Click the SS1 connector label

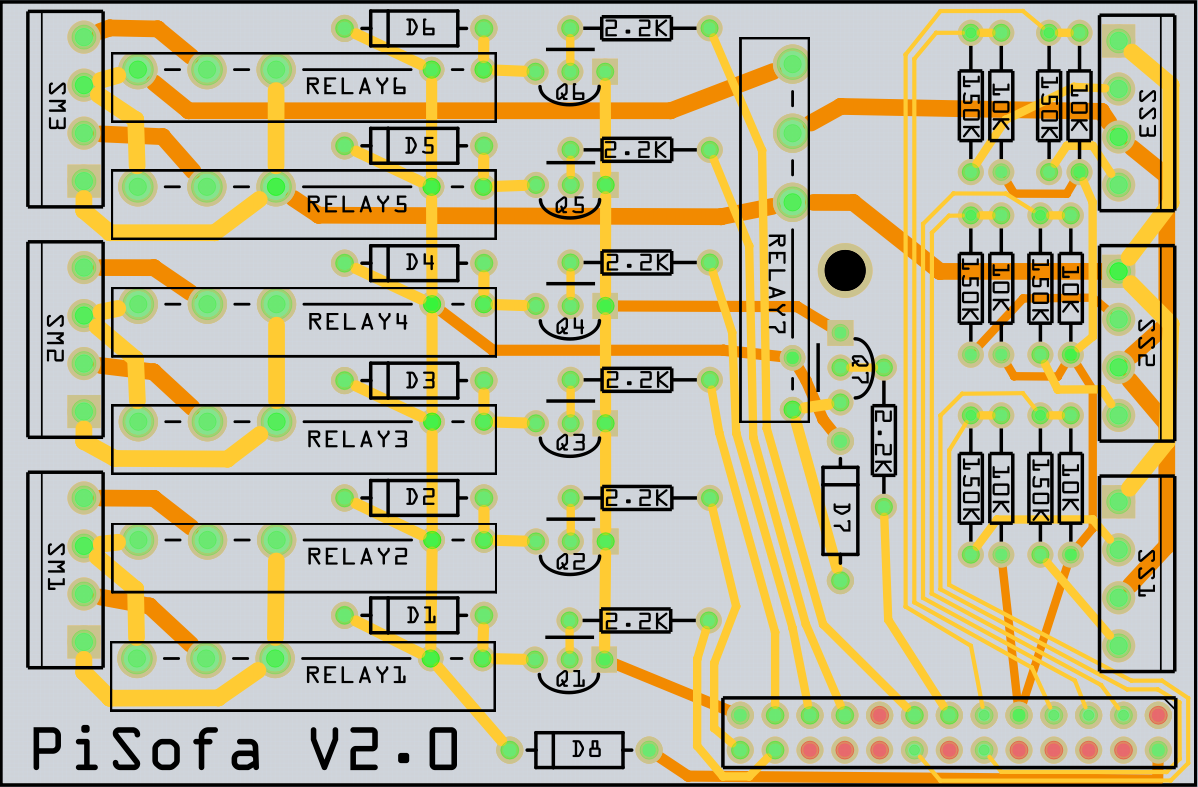[1147, 573]
